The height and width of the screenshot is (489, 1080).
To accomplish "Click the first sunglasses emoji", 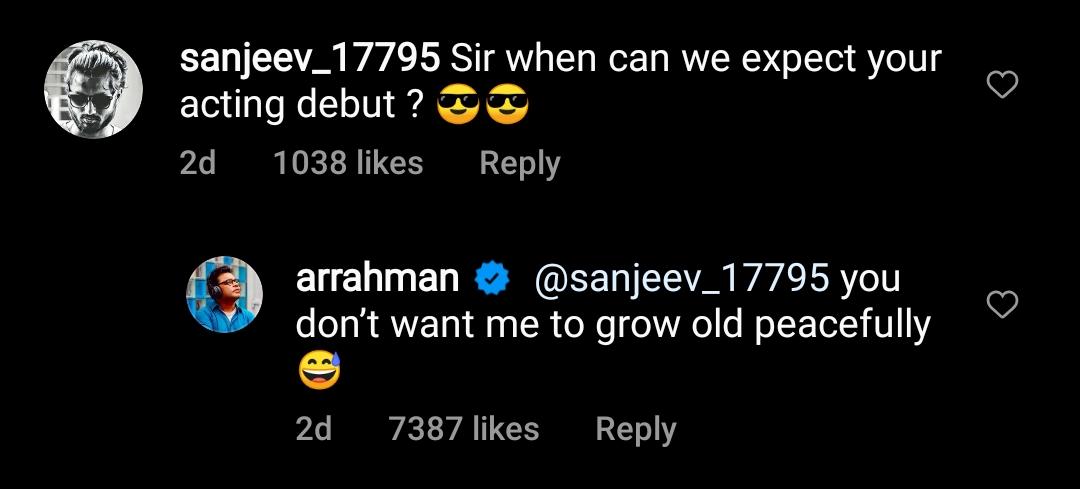I will click(x=459, y=106).
